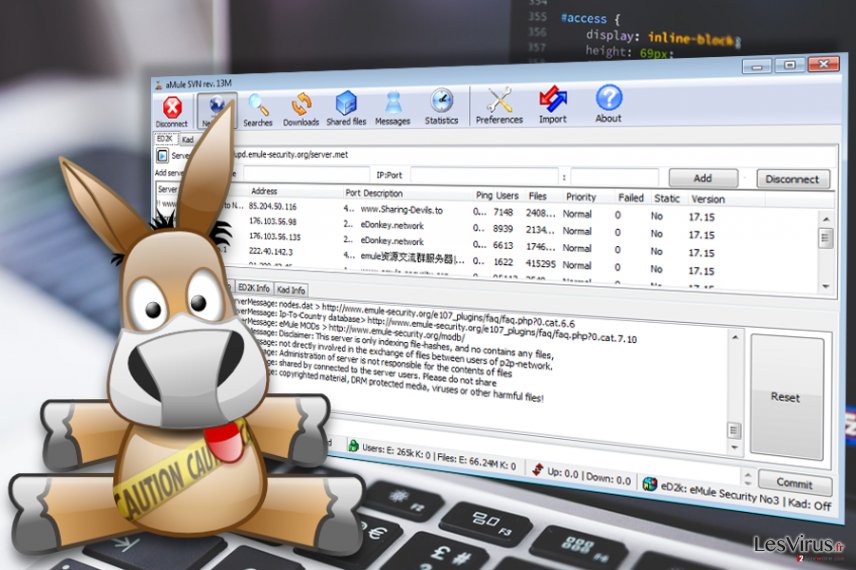
Task: Click the log scrollbar down arrow
Action: pos(735,448)
